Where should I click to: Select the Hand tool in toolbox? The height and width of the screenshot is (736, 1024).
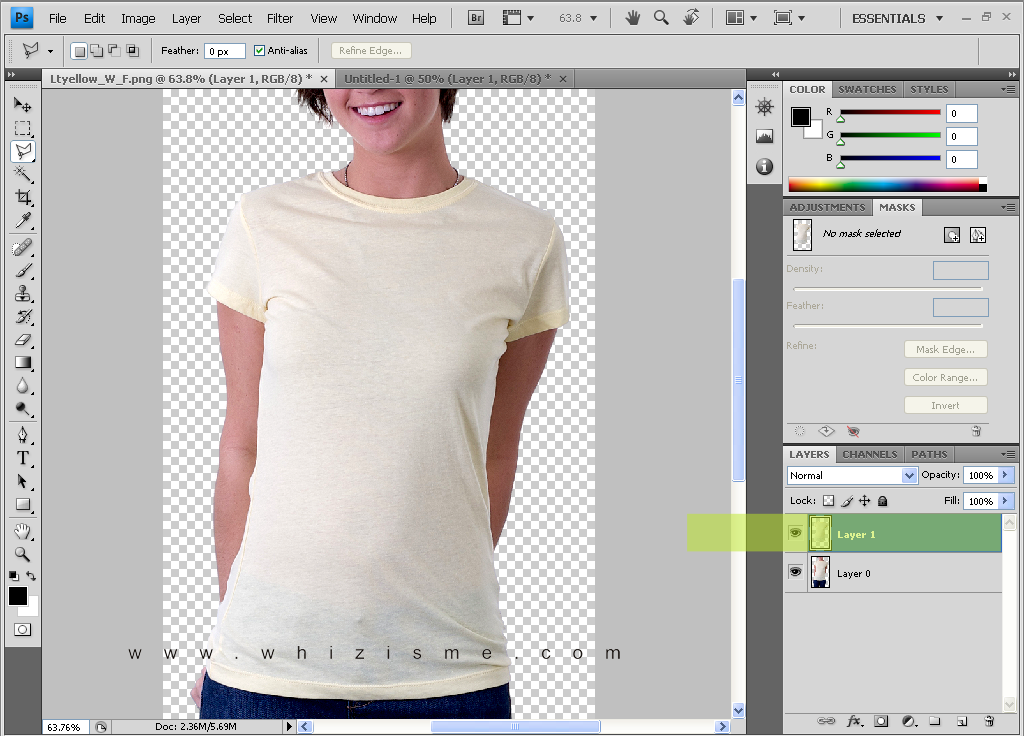[22, 530]
